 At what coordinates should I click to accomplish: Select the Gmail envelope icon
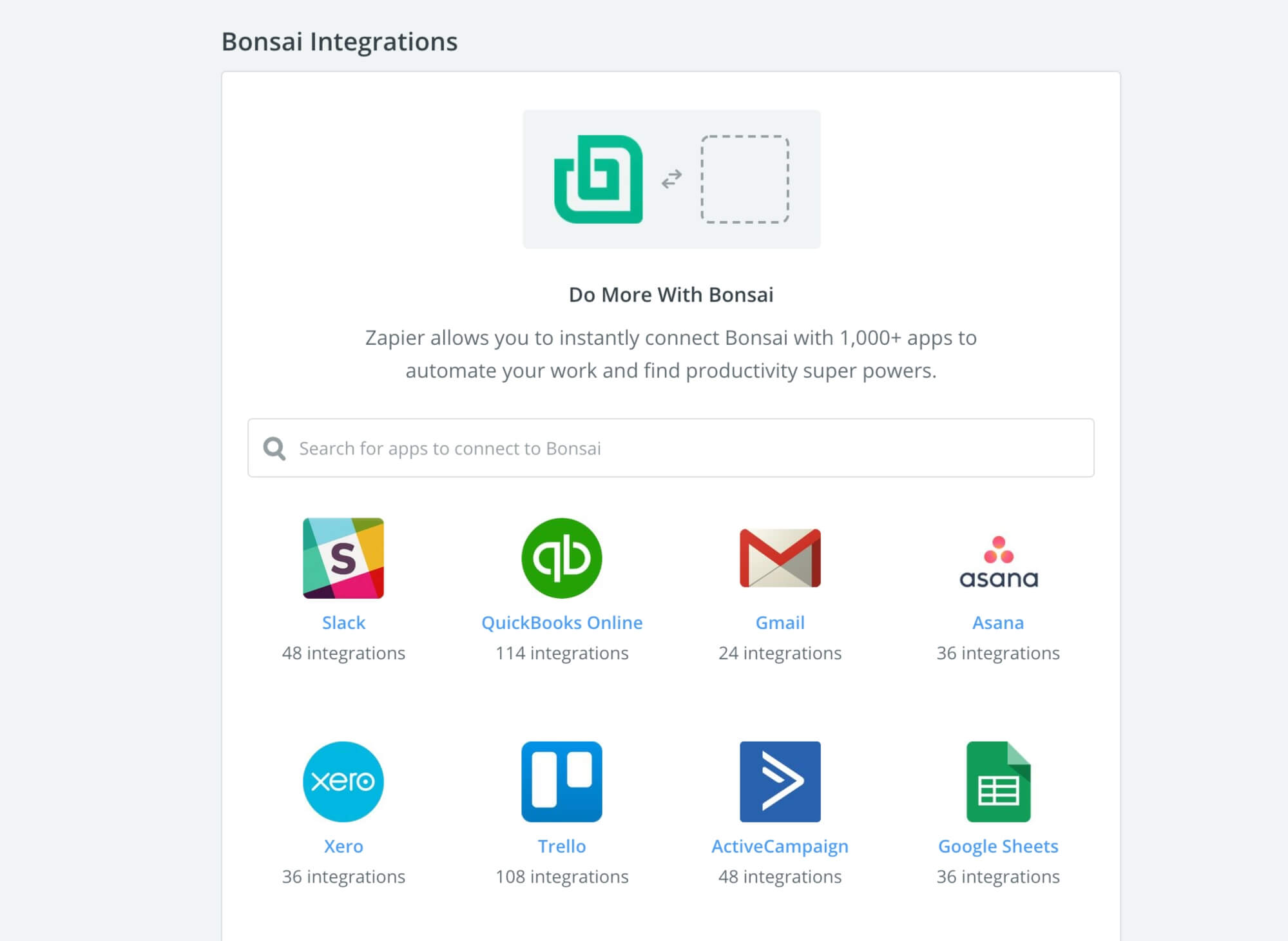click(x=780, y=558)
